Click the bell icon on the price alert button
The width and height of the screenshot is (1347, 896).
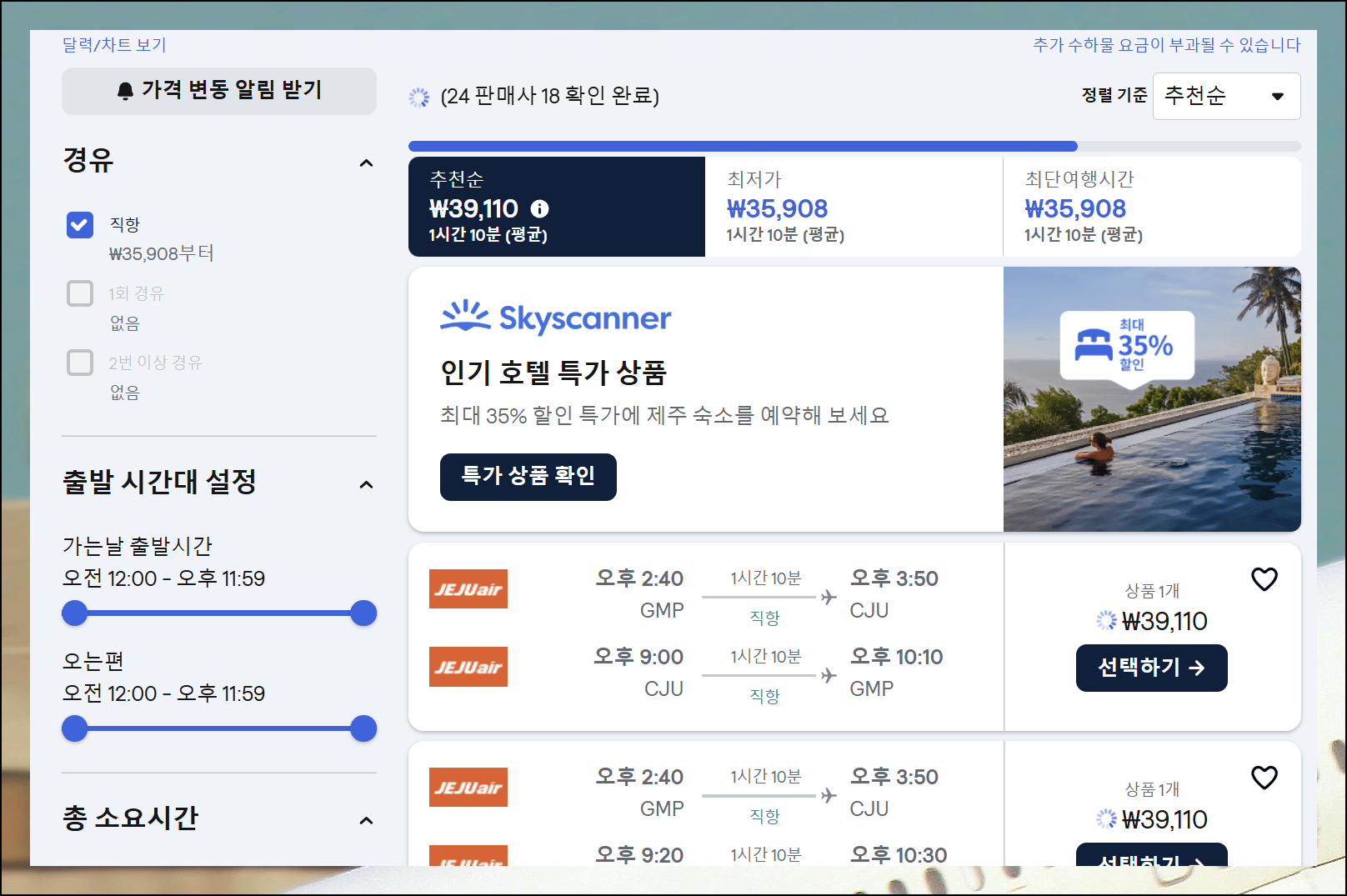(125, 91)
